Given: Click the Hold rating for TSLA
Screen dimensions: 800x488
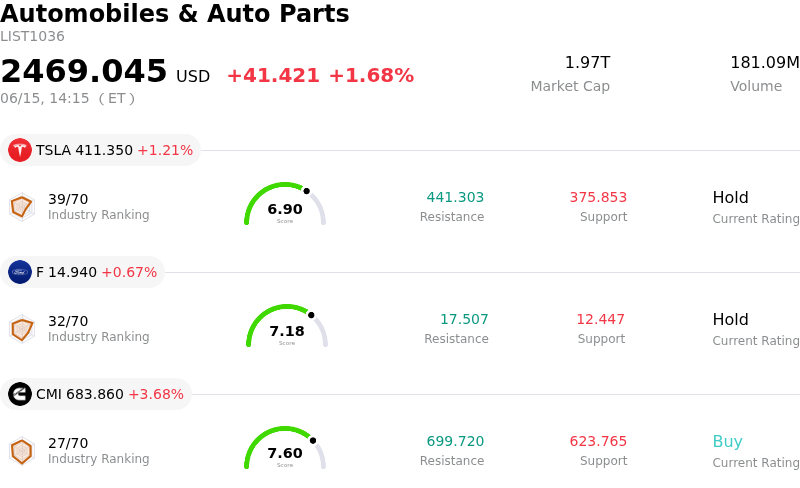Looking at the screenshot, I should coord(730,198).
